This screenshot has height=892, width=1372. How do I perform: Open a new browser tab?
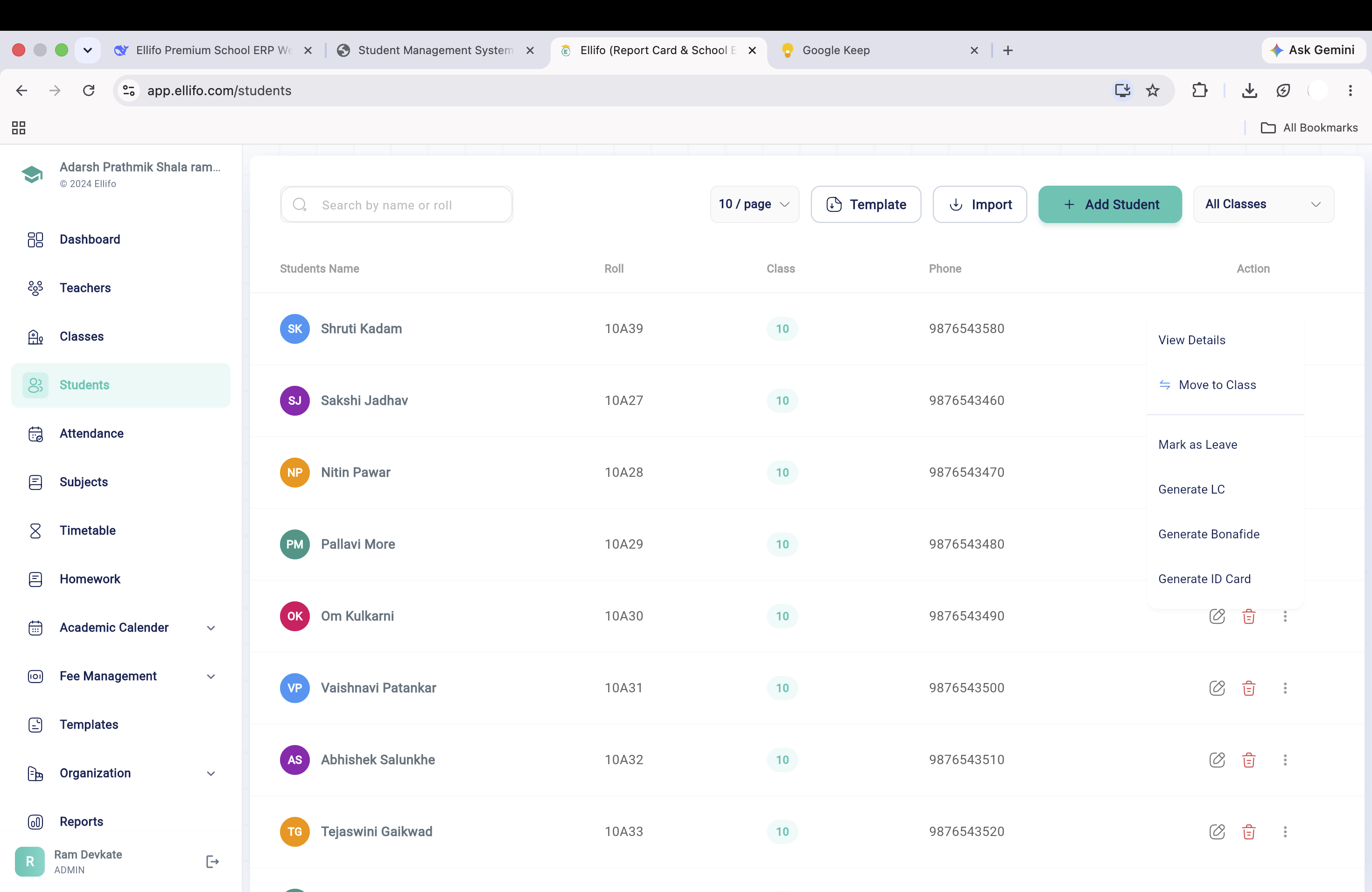click(1008, 50)
